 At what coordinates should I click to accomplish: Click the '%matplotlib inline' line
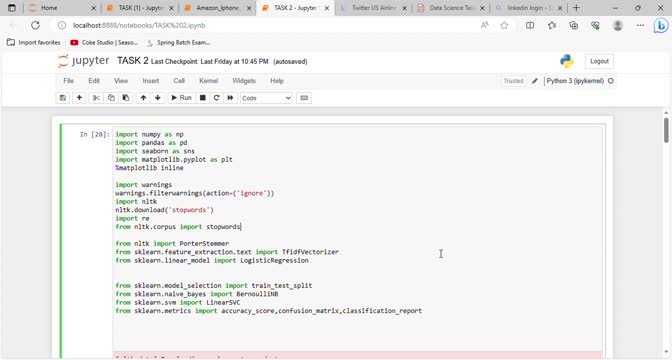tap(149, 168)
